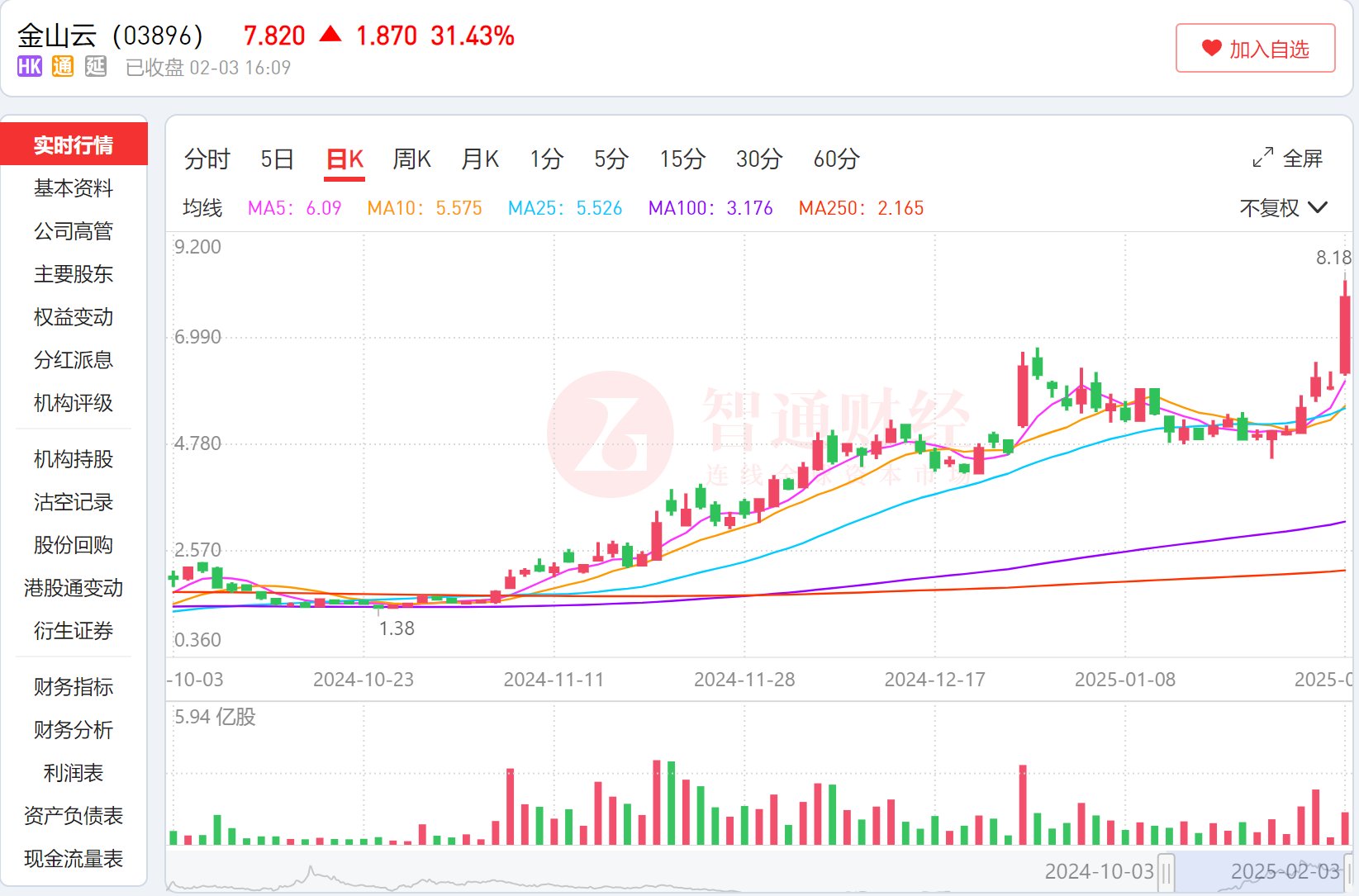Screen dimensions: 1359x896
Task: Open the 资产负债表 balance sheet
Action: [74, 816]
